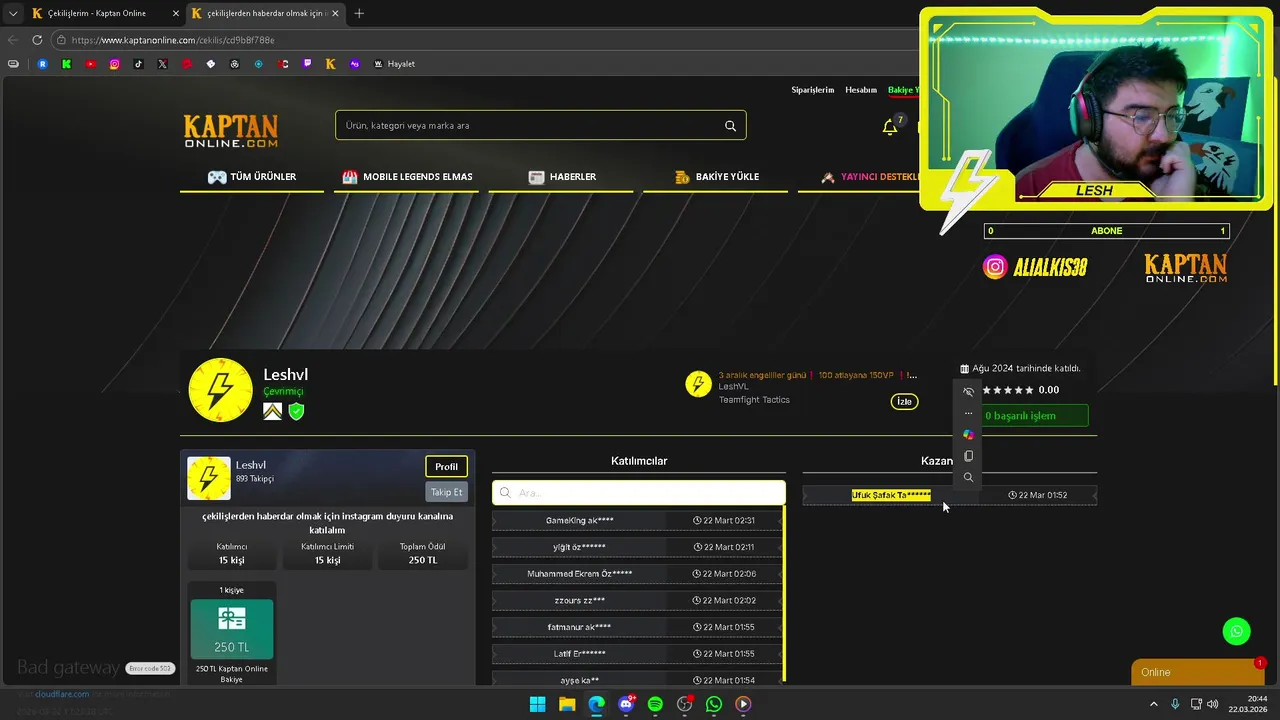Select participant yiğit öz******
The image size is (1280, 720).
click(x=579, y=547)
